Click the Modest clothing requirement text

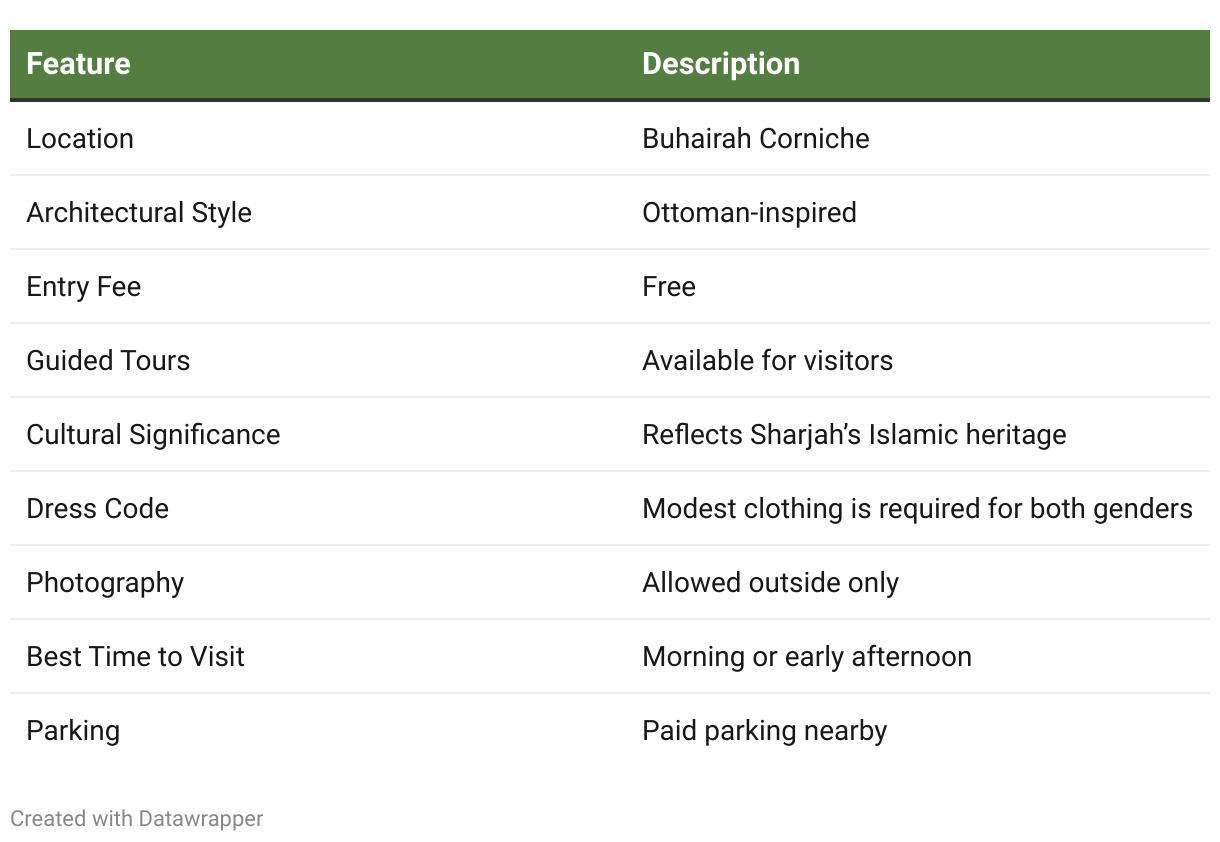pos(917,509)
